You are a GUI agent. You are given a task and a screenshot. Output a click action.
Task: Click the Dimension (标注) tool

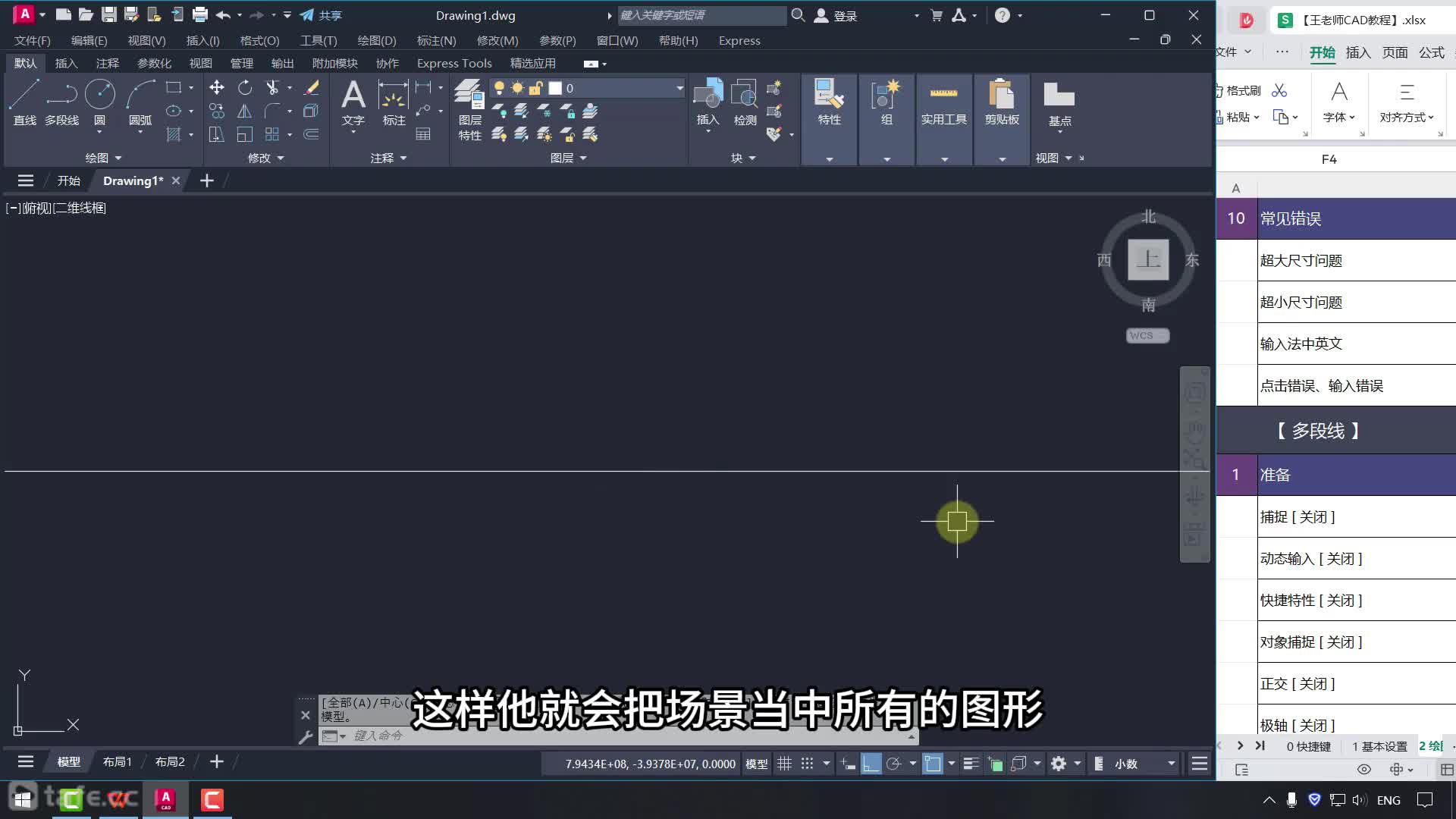[x=394, y=102]
